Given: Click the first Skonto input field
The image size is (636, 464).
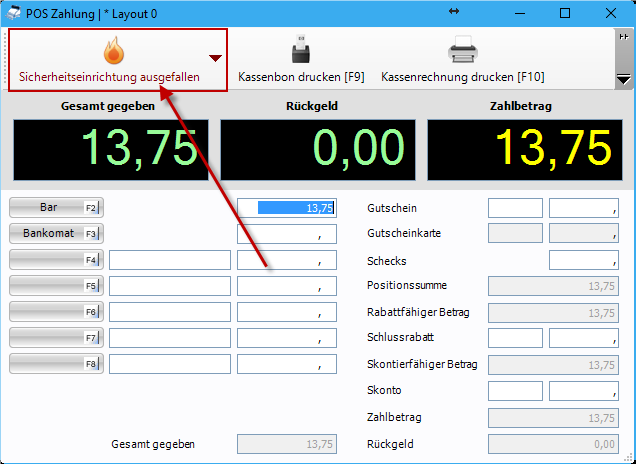Looking at the screenshot, I should [x=515, y=390].
